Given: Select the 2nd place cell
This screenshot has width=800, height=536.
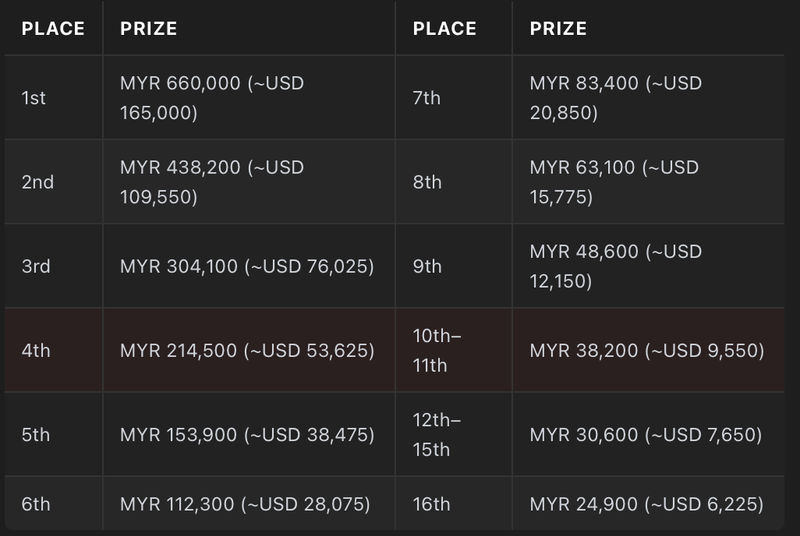Looking at the screenshot, I should tap(53, 182).
